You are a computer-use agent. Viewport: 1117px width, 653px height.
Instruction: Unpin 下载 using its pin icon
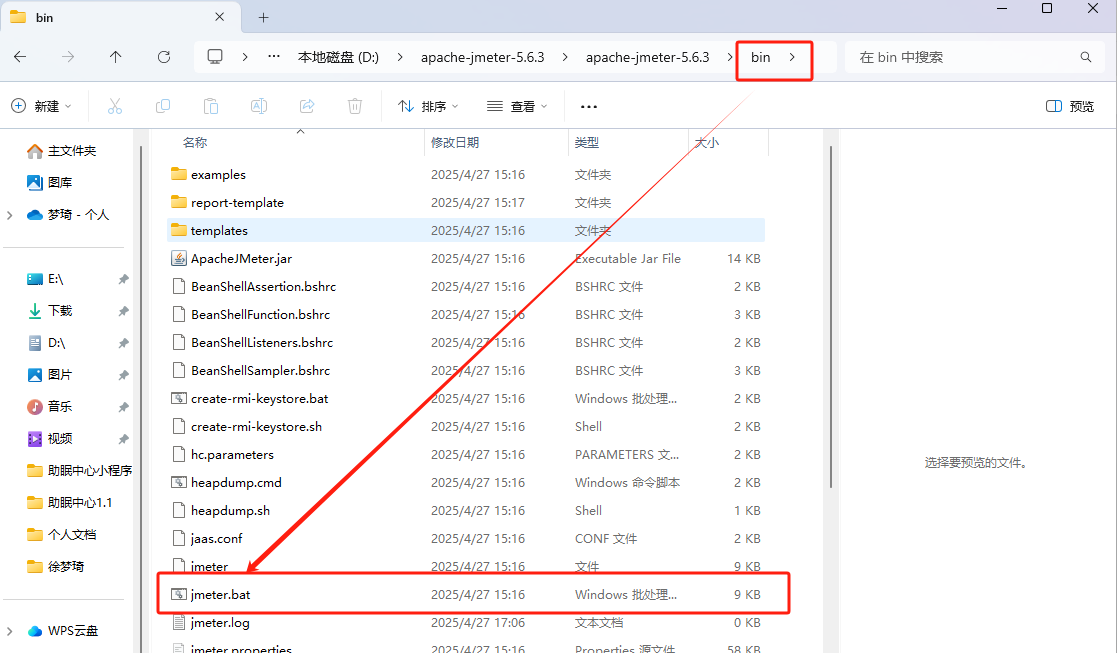(x=123, y=310)
